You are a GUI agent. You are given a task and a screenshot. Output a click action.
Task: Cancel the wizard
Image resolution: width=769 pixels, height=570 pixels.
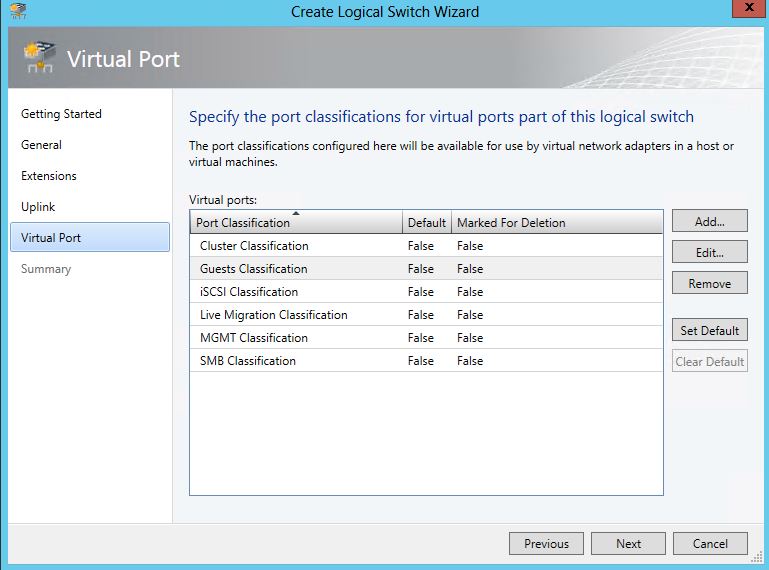710,544
